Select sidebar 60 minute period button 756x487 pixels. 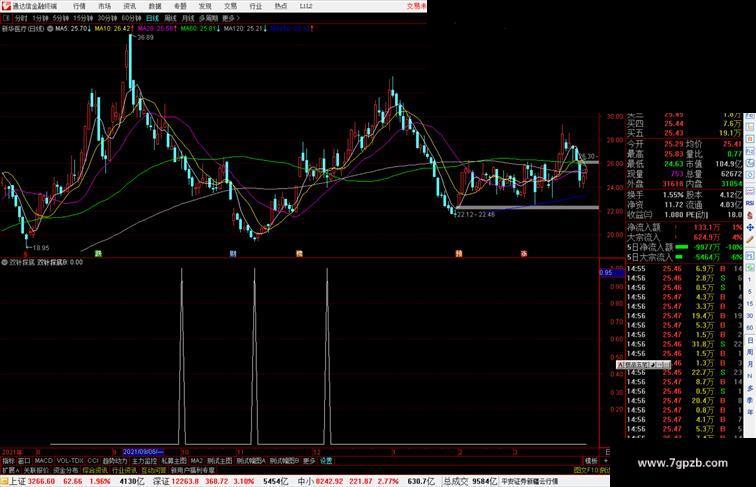[750, 328]
